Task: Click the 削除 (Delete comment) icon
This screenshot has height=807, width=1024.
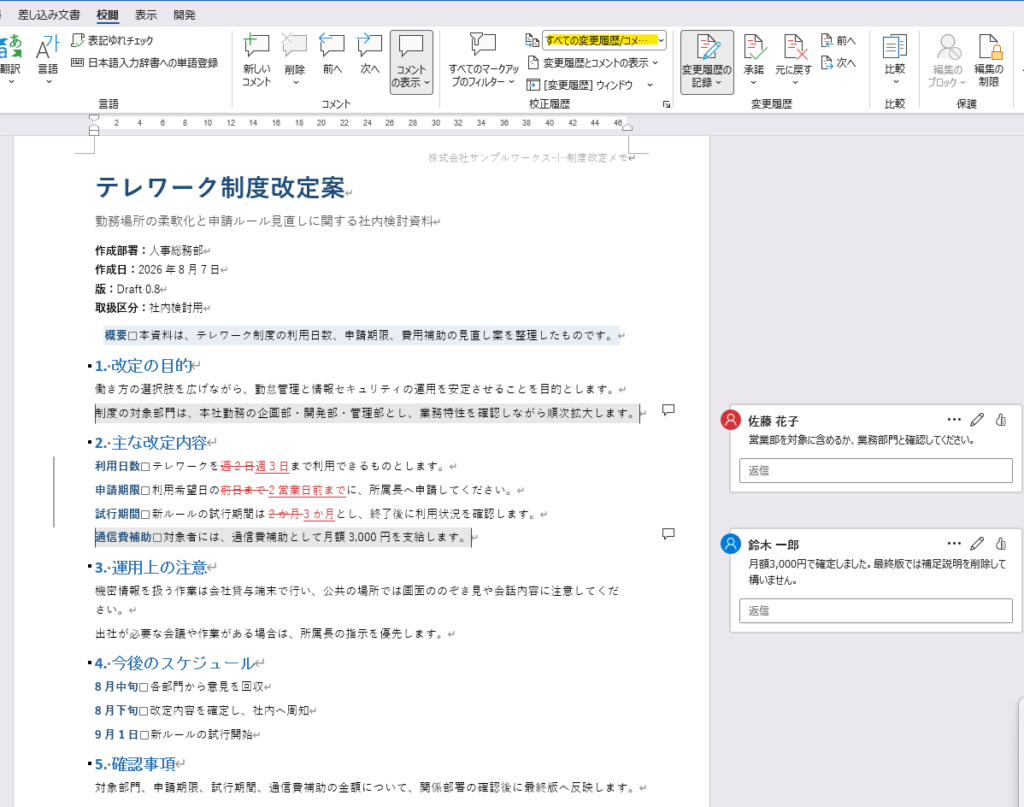Action: tap(295, 46)
